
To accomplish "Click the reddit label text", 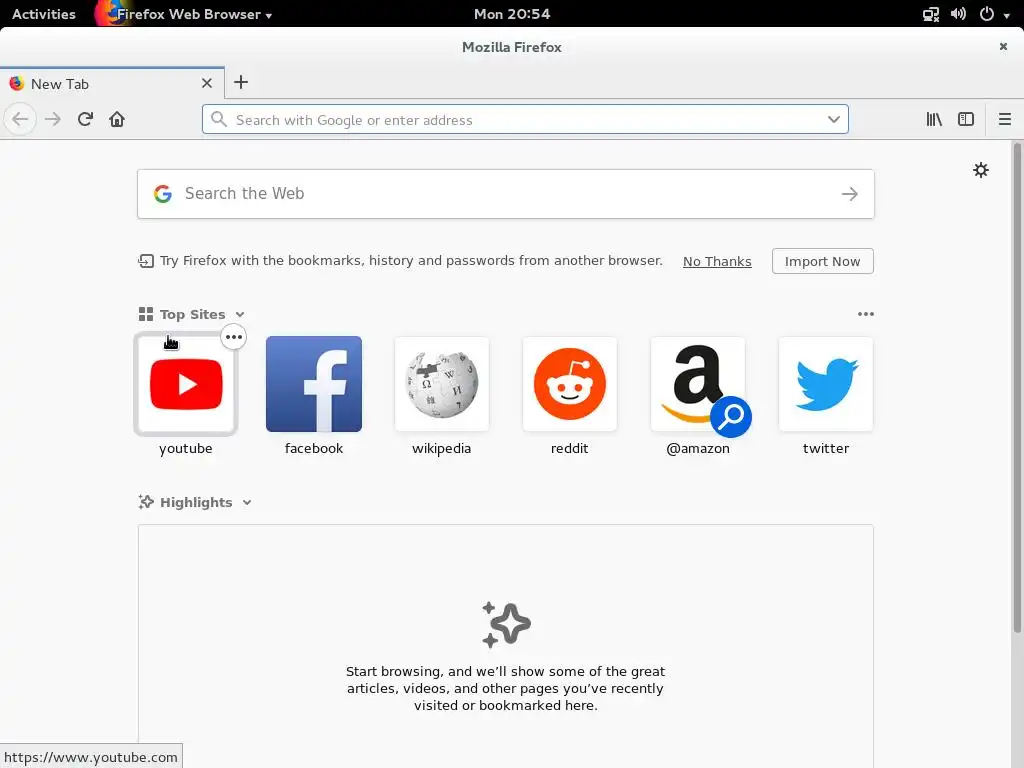I will [569, 449].
